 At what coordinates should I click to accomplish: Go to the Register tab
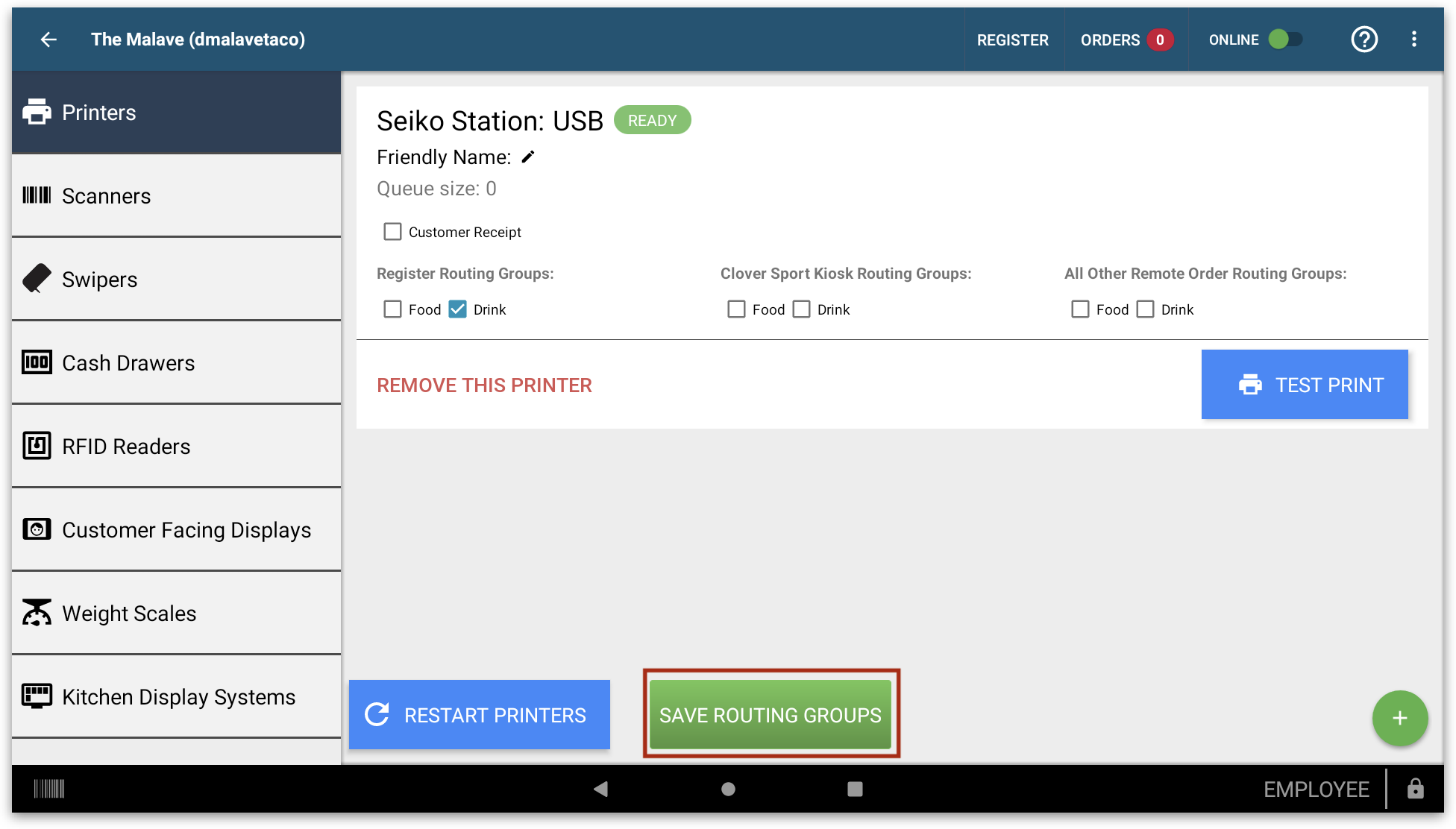coord(1014,39)
